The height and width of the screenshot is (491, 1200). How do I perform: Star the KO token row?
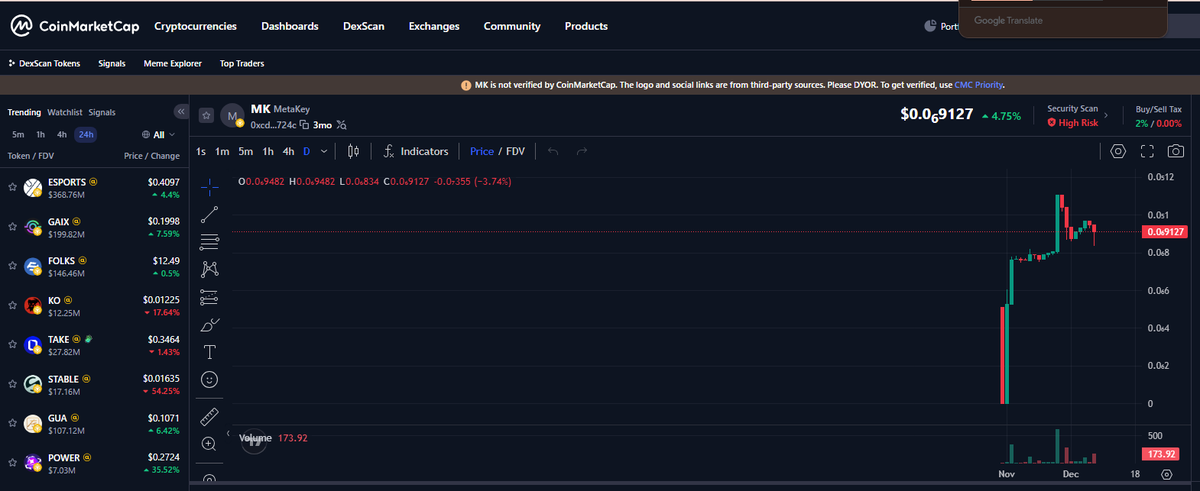pos(12,305)
